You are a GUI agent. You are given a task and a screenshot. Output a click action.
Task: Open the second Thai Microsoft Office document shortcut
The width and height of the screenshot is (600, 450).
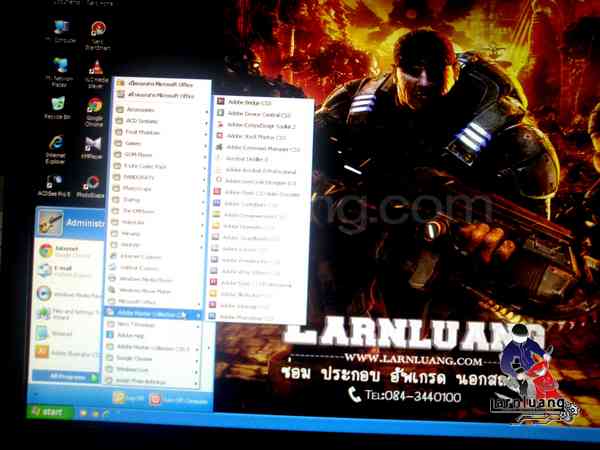pos(163,96)
